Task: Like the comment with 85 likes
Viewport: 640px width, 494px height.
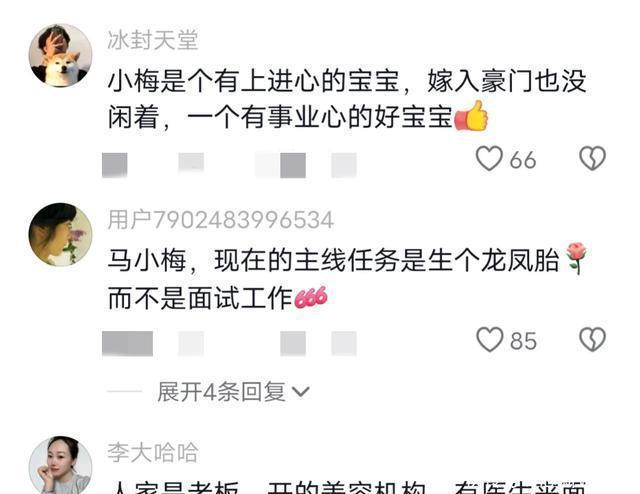Action: point(489,340)
